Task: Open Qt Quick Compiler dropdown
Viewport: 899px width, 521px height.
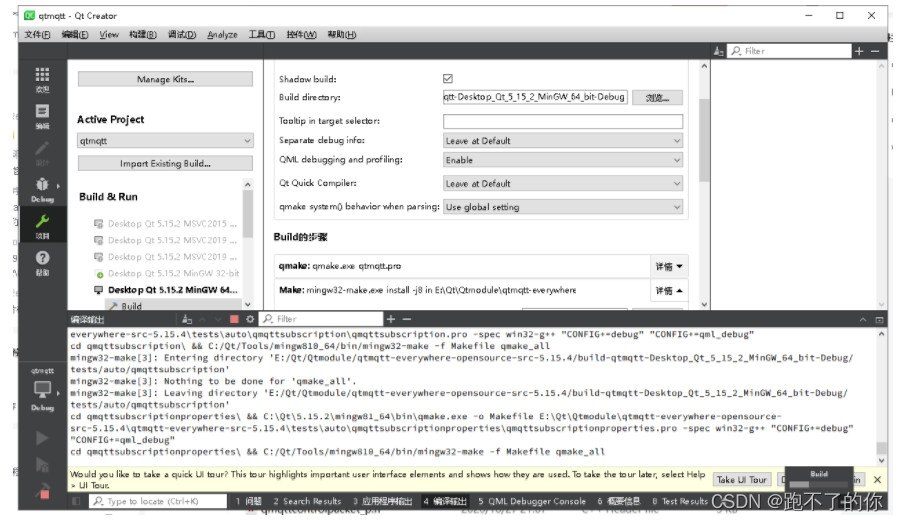Action: [x=563, y=183]
